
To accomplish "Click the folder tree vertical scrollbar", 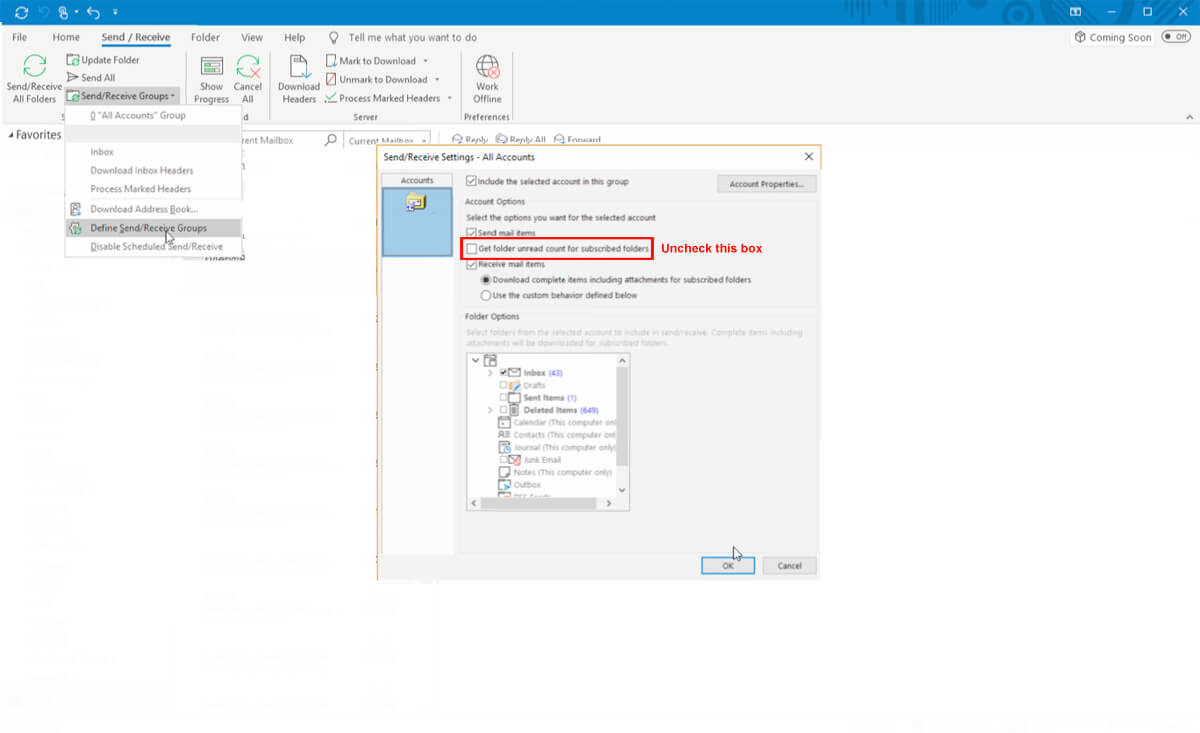I will pyautogui.click(x=622, y=415).
